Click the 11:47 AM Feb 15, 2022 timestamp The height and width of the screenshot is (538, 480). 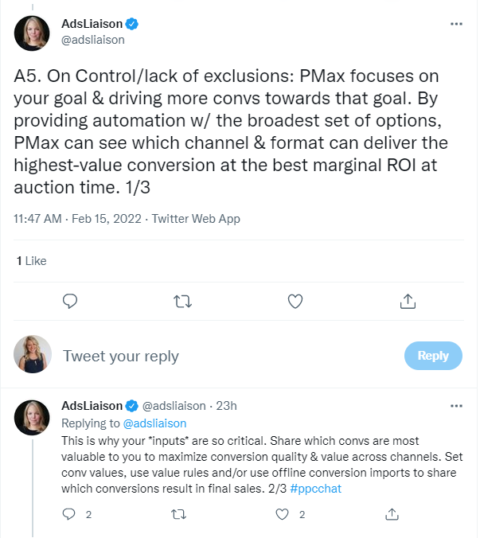click(78, 219)
